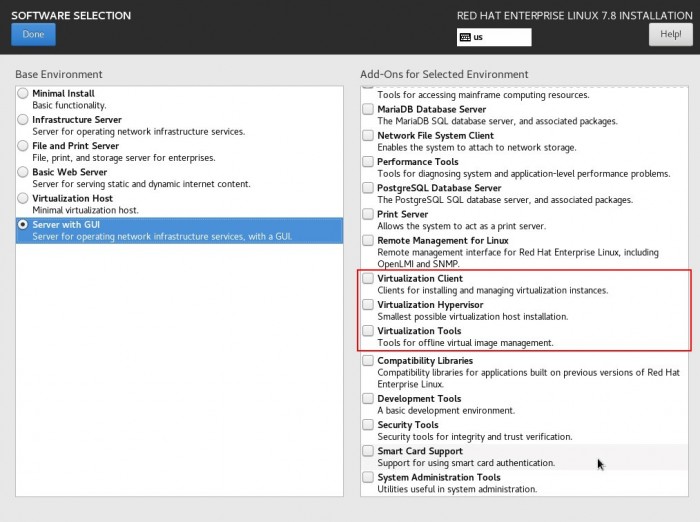Click 'Utilities useful in system administration' text

(457, 489)
